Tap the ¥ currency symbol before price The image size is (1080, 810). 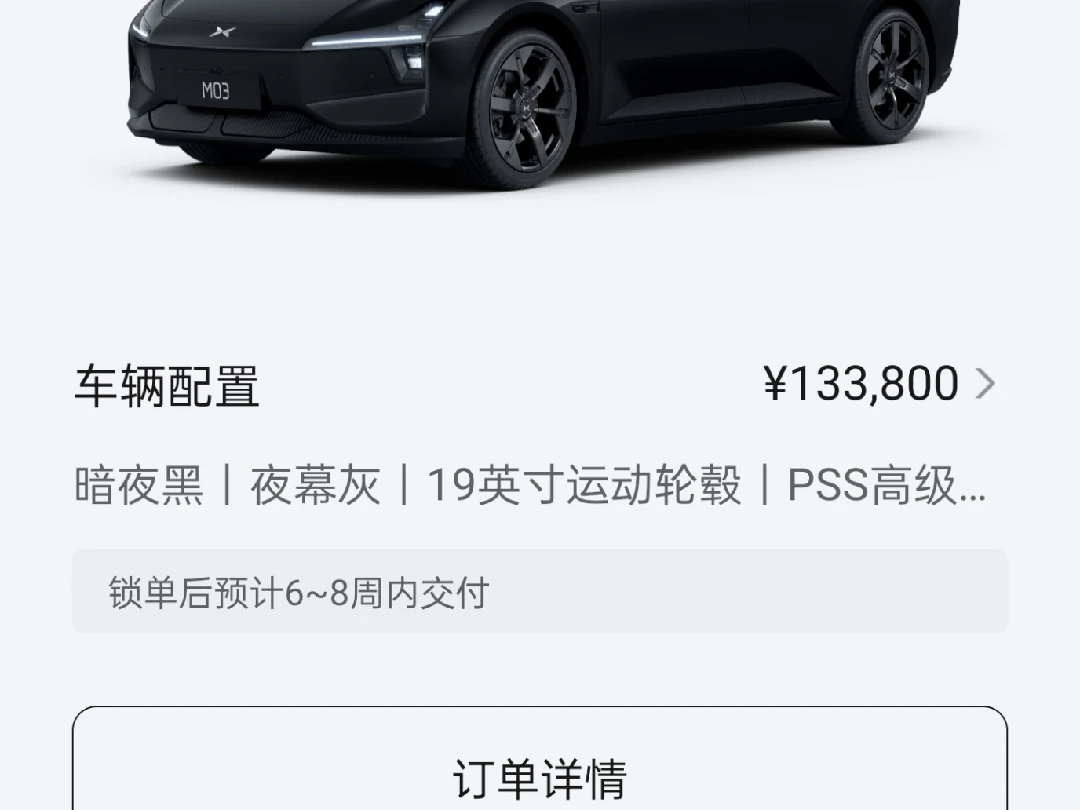click(x=776, y=384)
